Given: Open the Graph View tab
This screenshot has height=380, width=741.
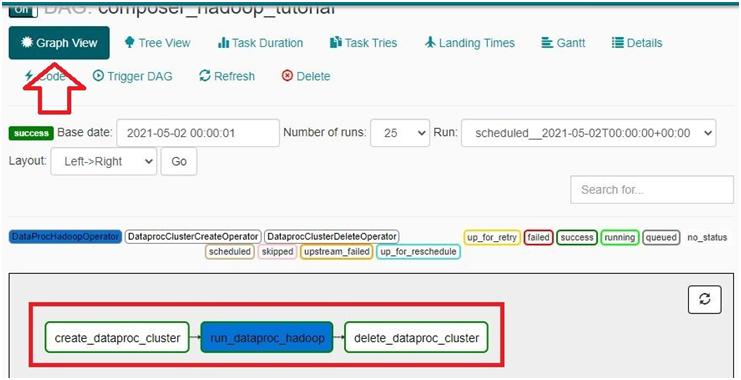Looking at the screenshot, I should 59,43.
